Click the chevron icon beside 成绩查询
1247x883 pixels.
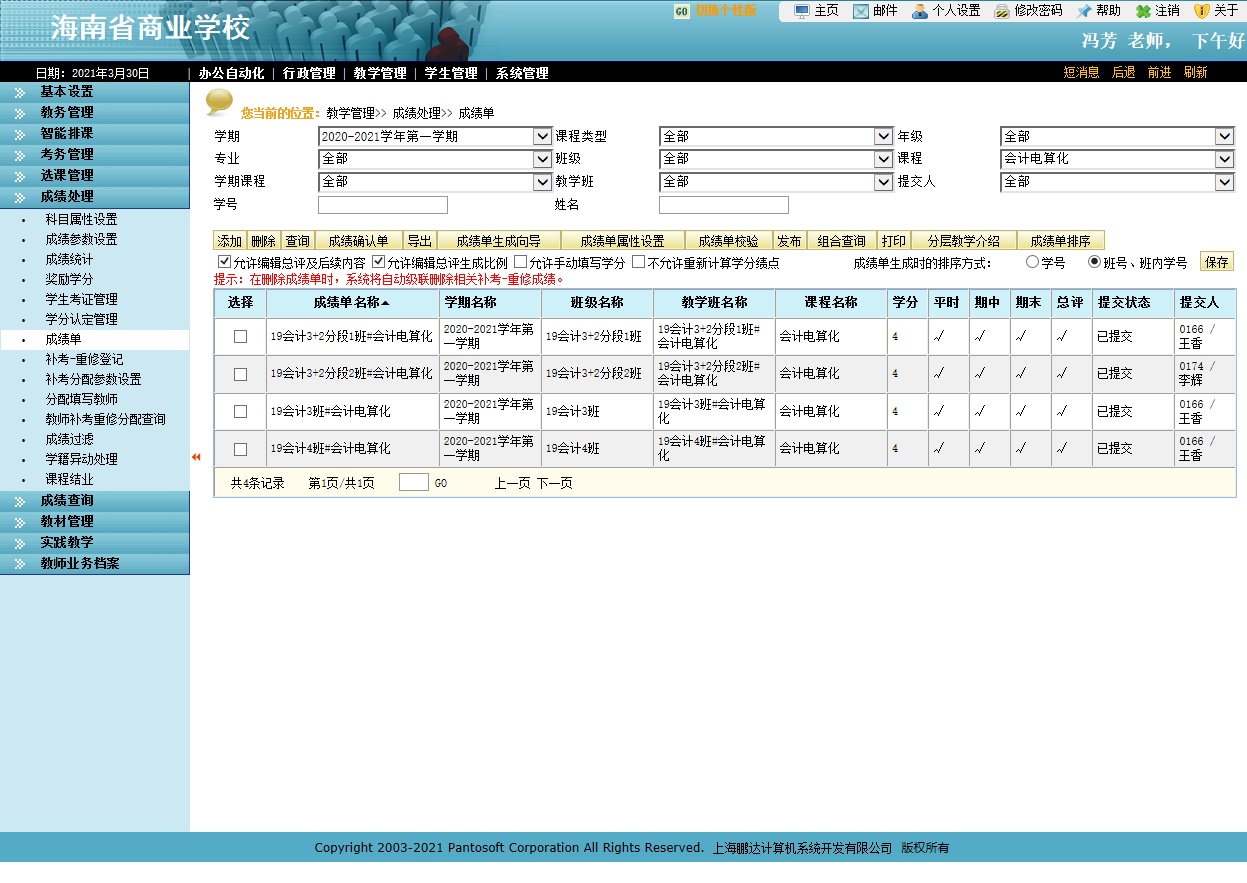click(x=20, y=501)
